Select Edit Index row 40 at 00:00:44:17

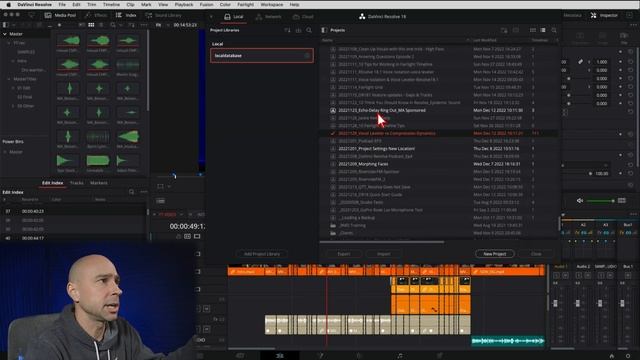tap(73, 238)
